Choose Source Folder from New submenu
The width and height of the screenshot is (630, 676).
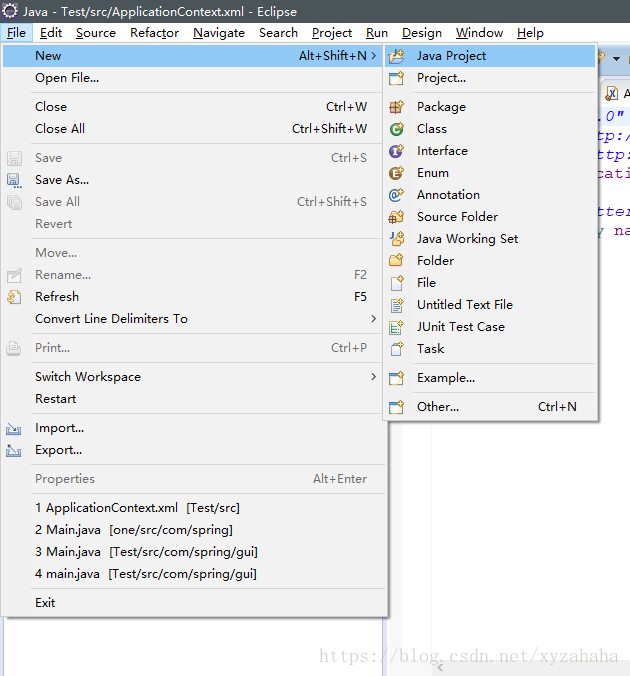tap(490, 217)
